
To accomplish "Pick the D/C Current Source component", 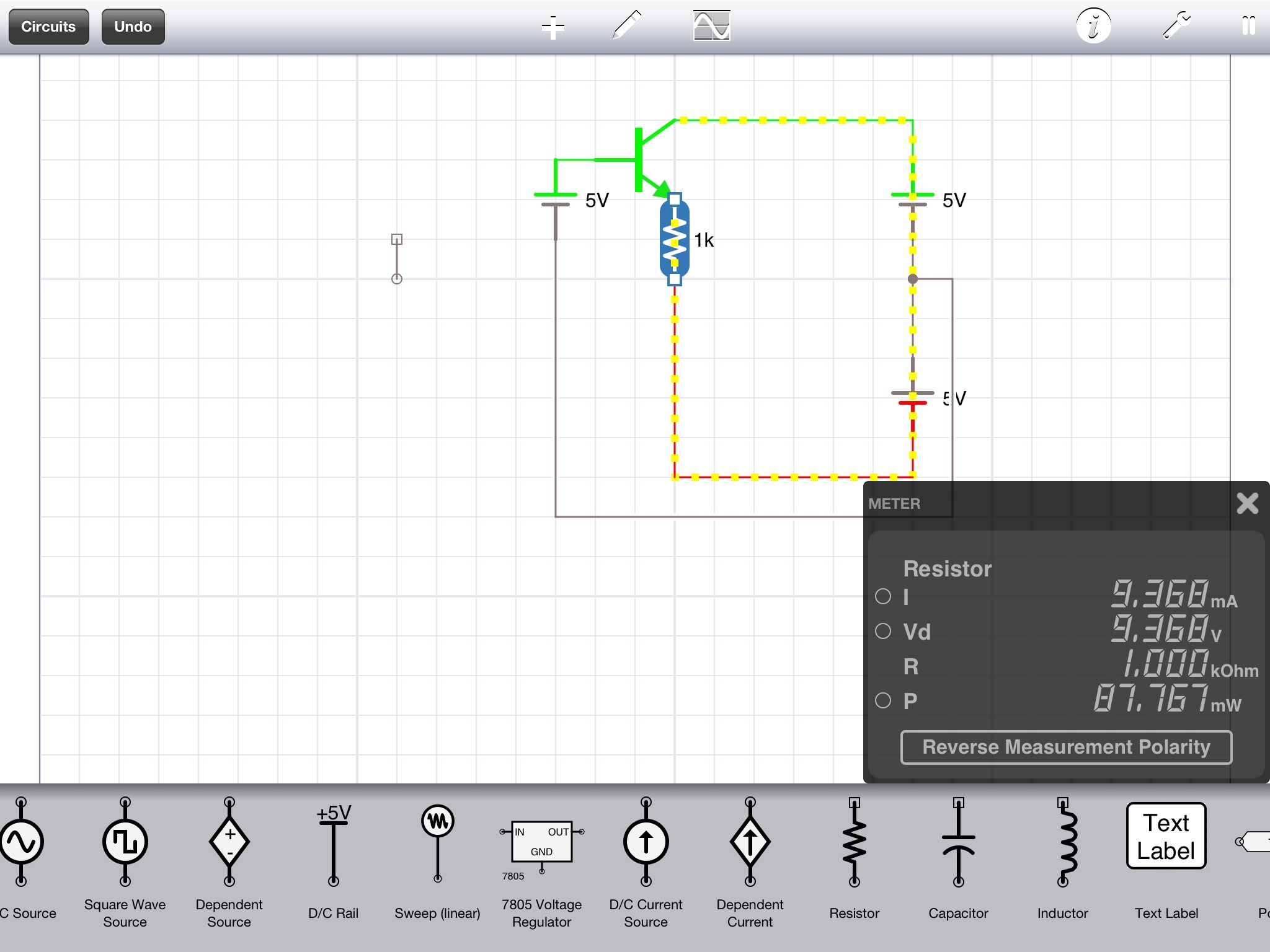I will click(646, 843).
